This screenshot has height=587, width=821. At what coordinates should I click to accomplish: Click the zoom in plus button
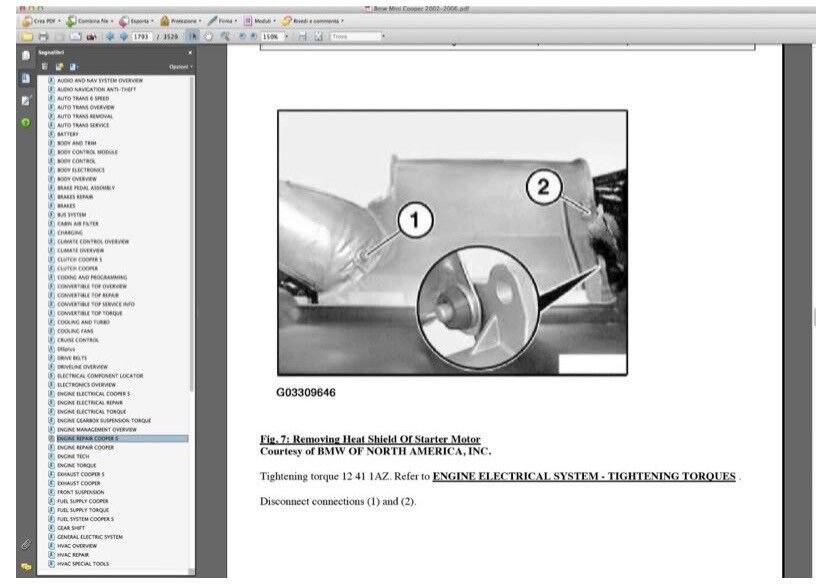click(x=253, y=36)
